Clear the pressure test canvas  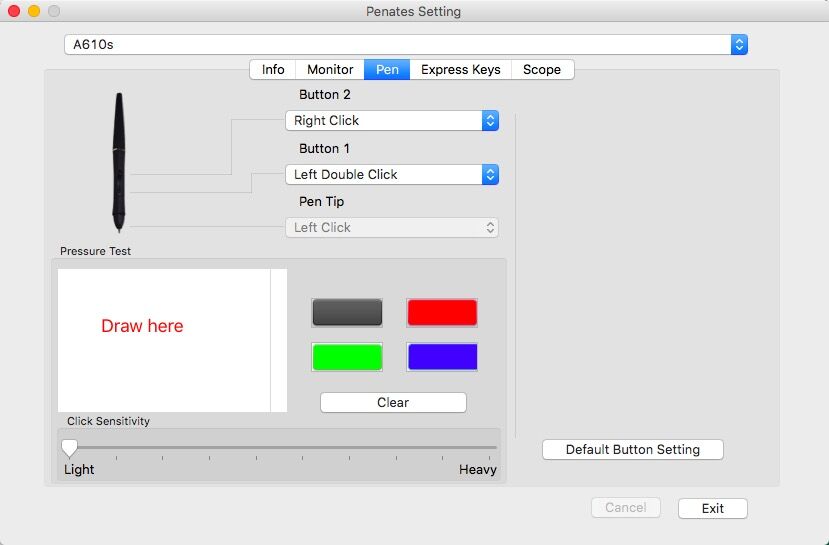click(393, 402)
